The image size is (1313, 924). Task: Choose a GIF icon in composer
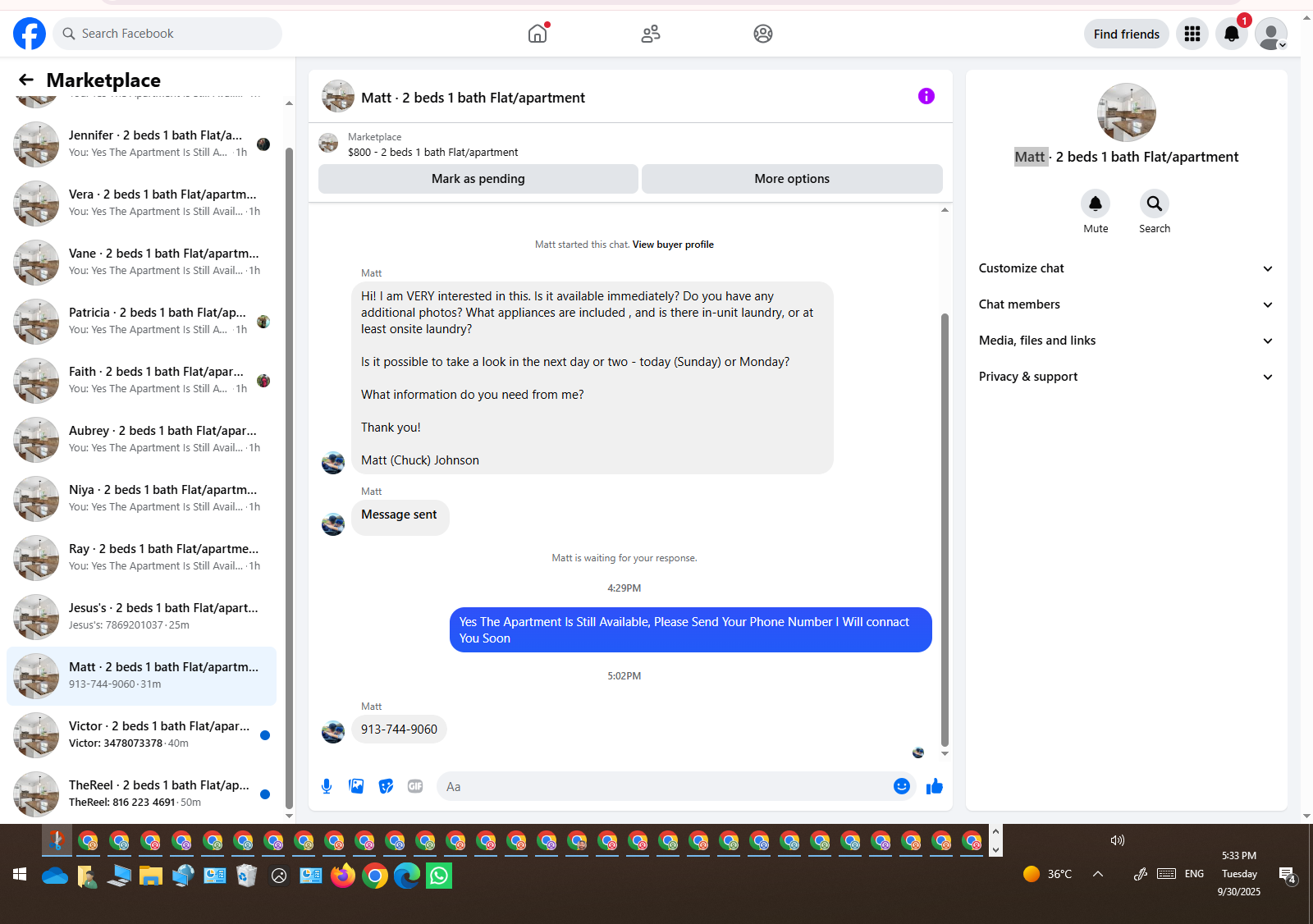[x=415, y=786]
